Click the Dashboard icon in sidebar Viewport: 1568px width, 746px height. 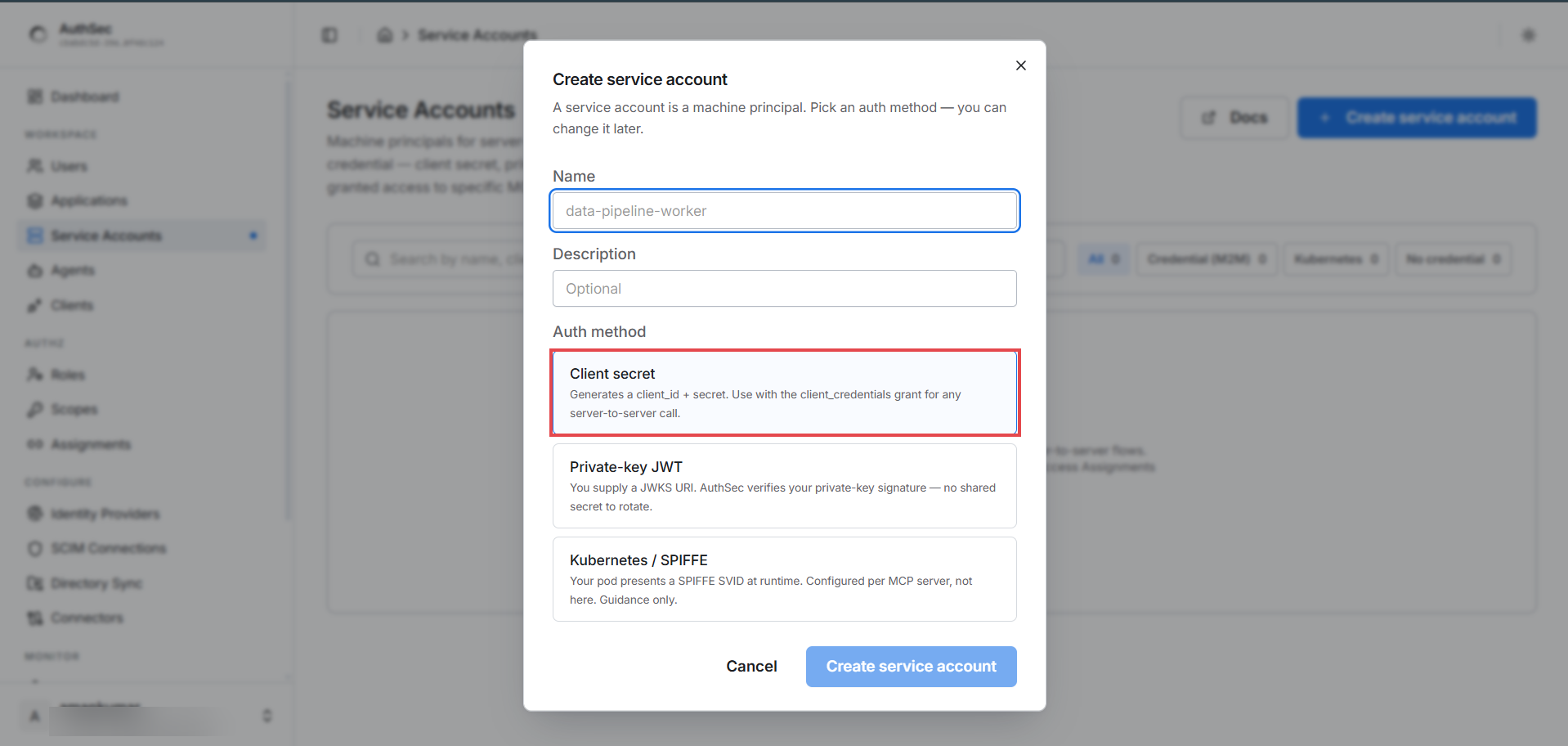pos(35,97)
